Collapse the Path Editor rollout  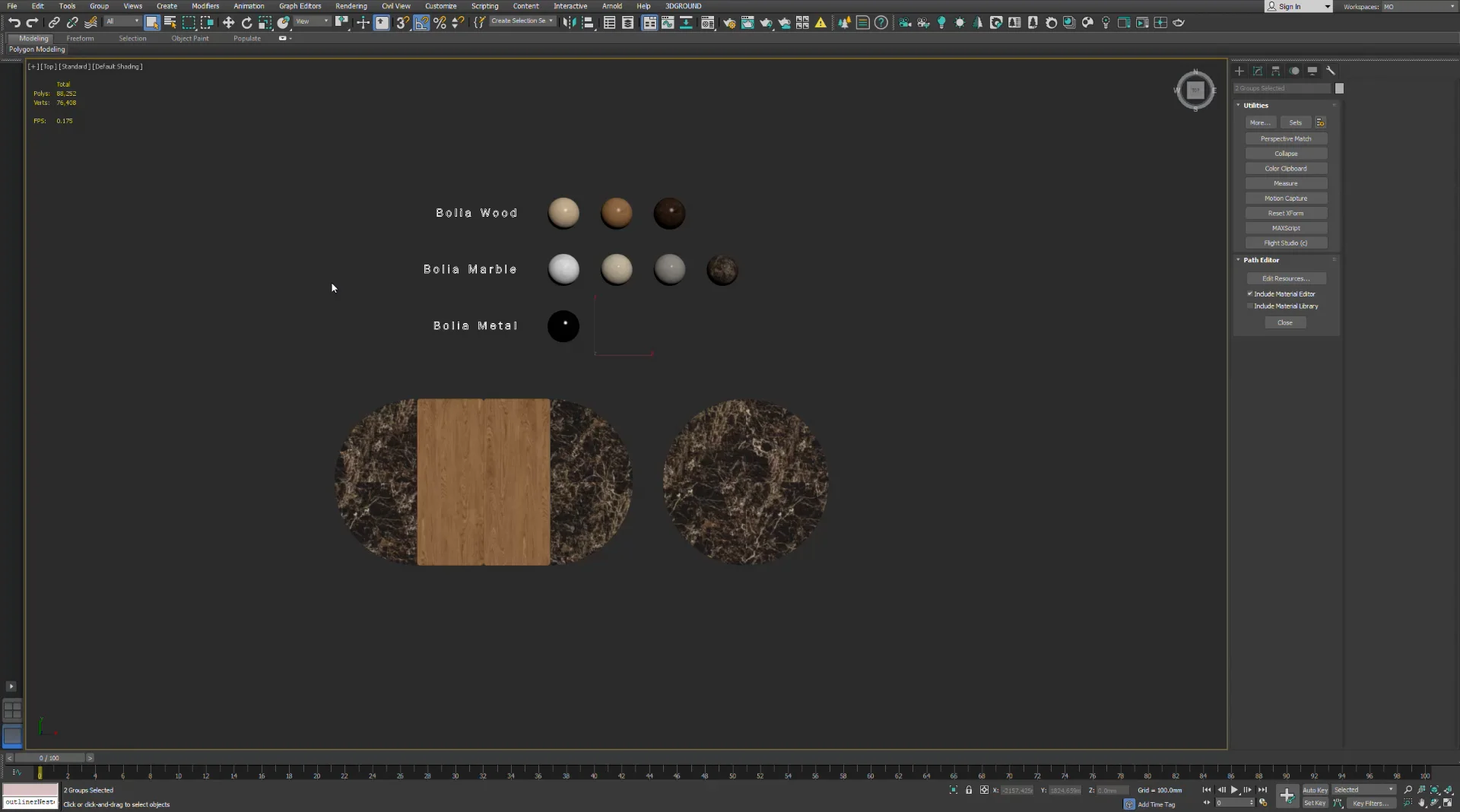(x=1238, y=259)
